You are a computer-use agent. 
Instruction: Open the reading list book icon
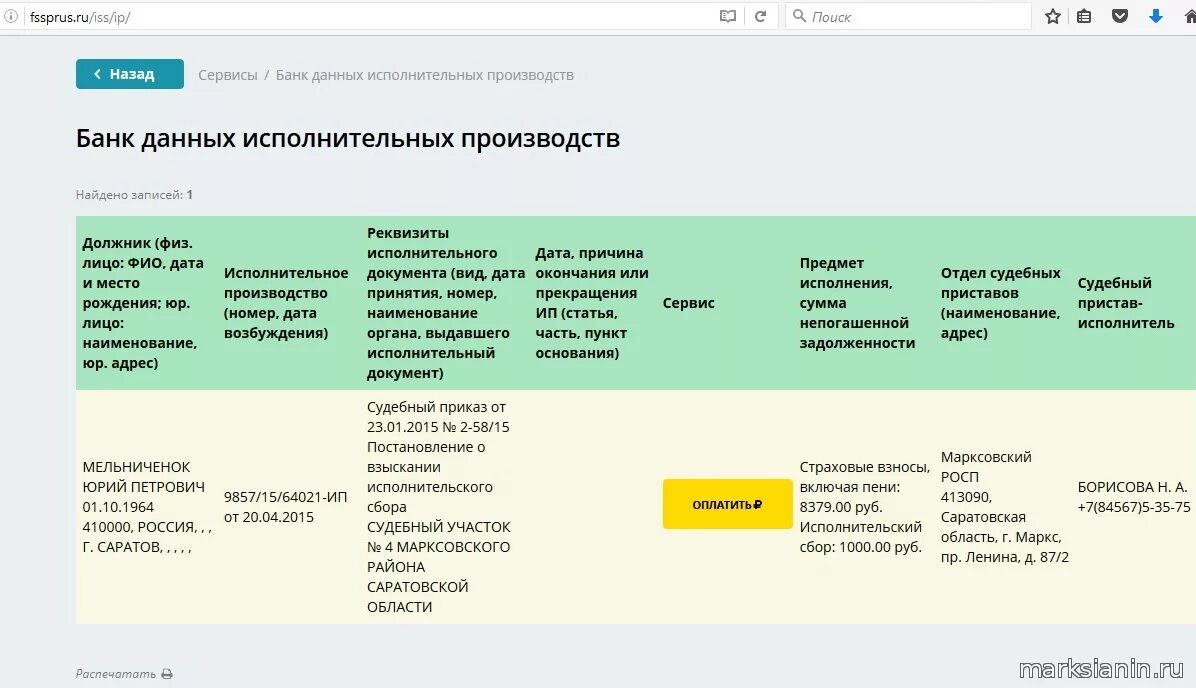(x=727, y=16)
